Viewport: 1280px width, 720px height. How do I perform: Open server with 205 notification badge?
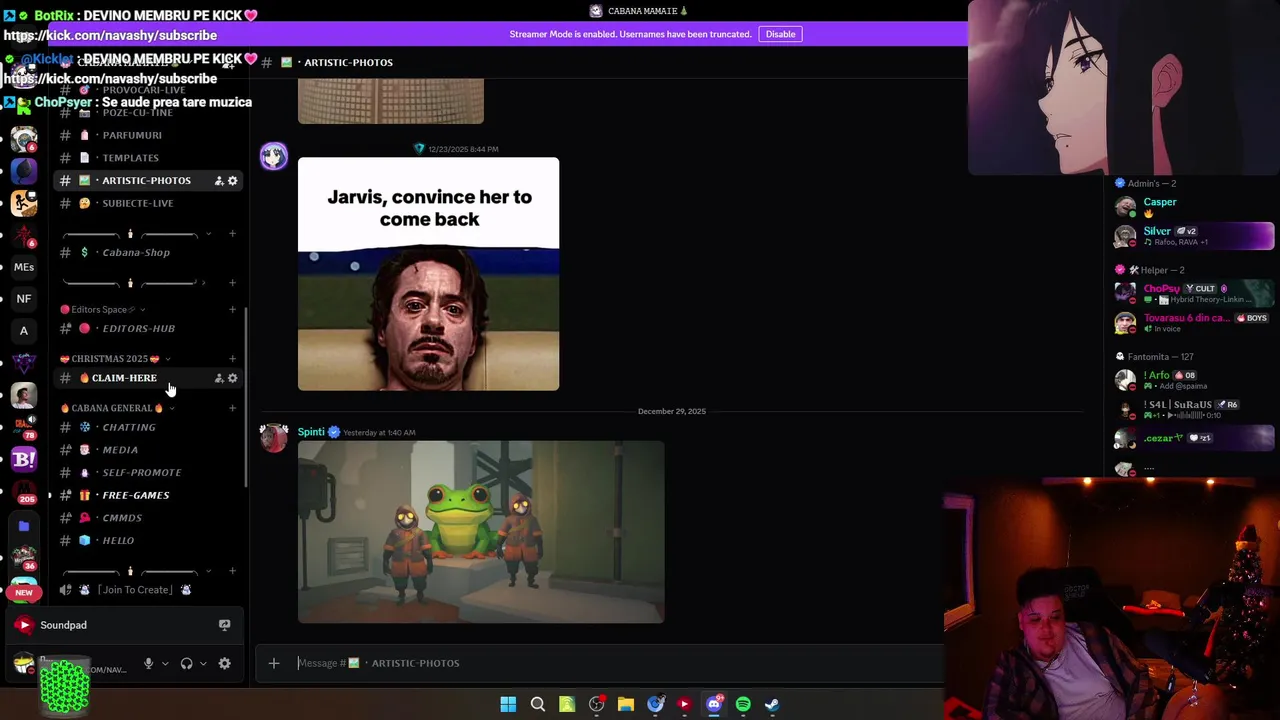pyautogui.click(x=24, y=491)
